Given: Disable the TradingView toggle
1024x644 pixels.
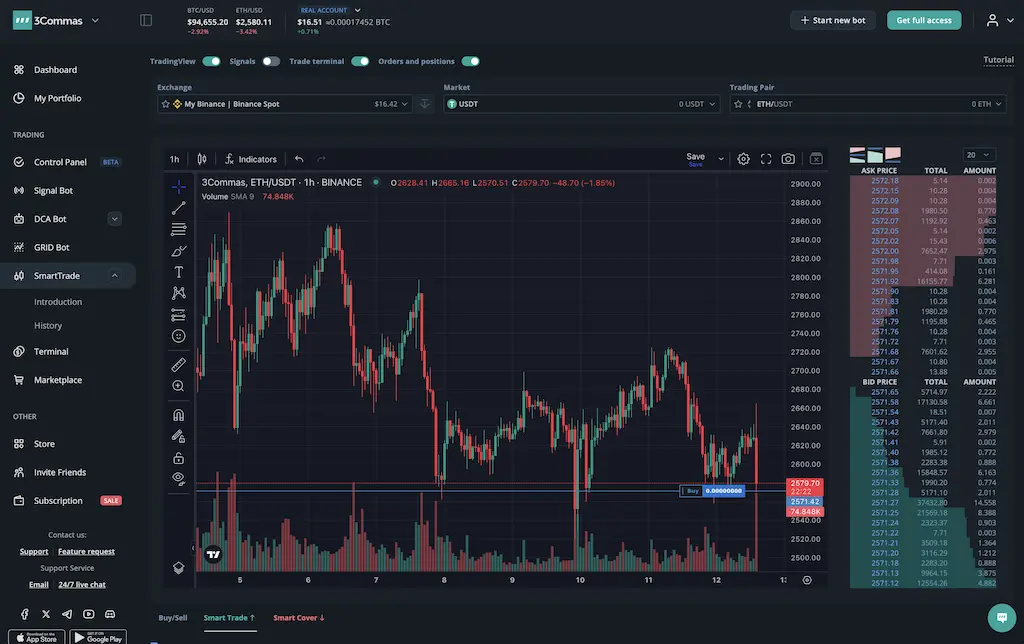Looking at the screenshot, I should 211,61.
